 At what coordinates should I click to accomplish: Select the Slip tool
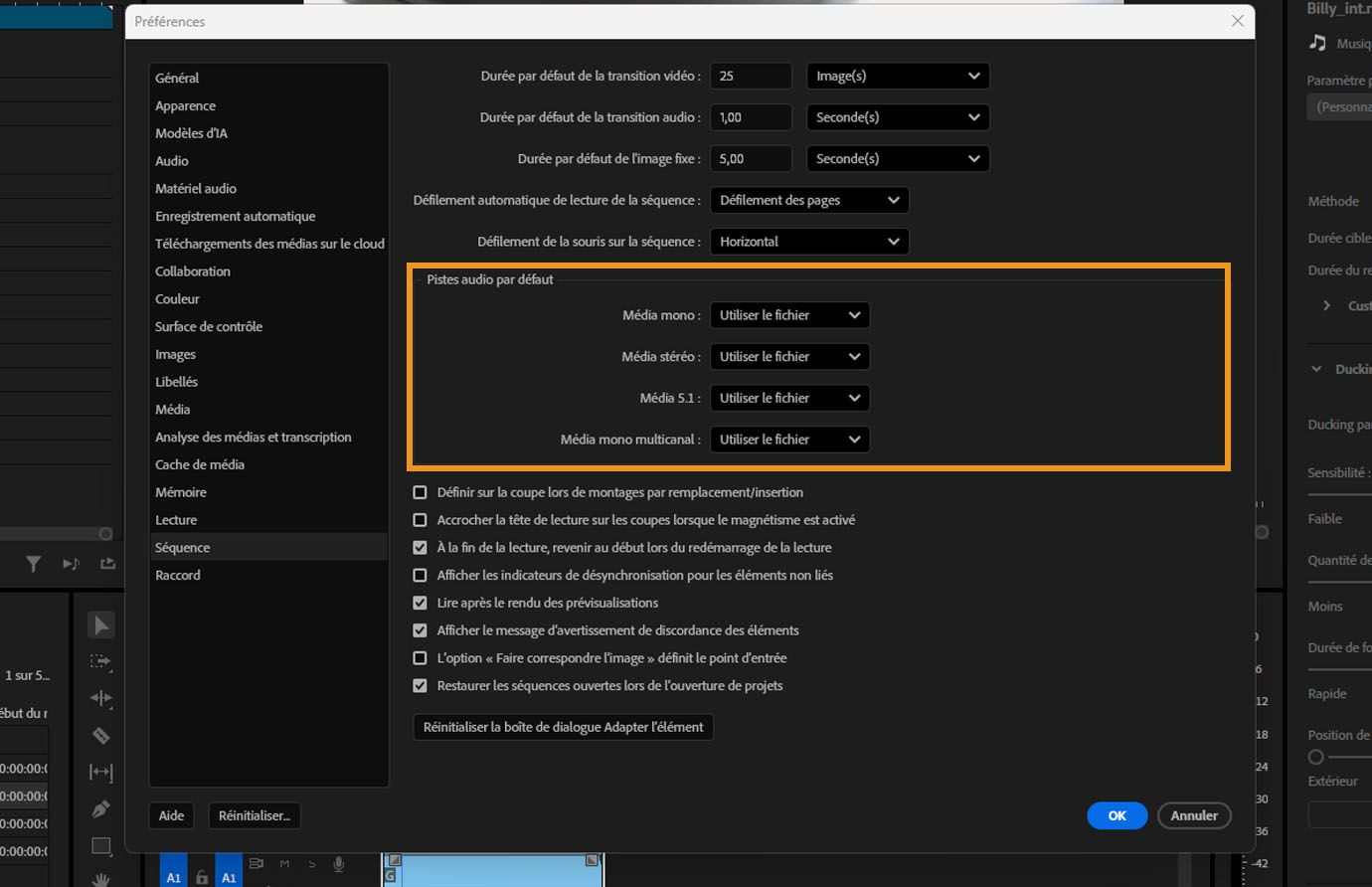100,772
